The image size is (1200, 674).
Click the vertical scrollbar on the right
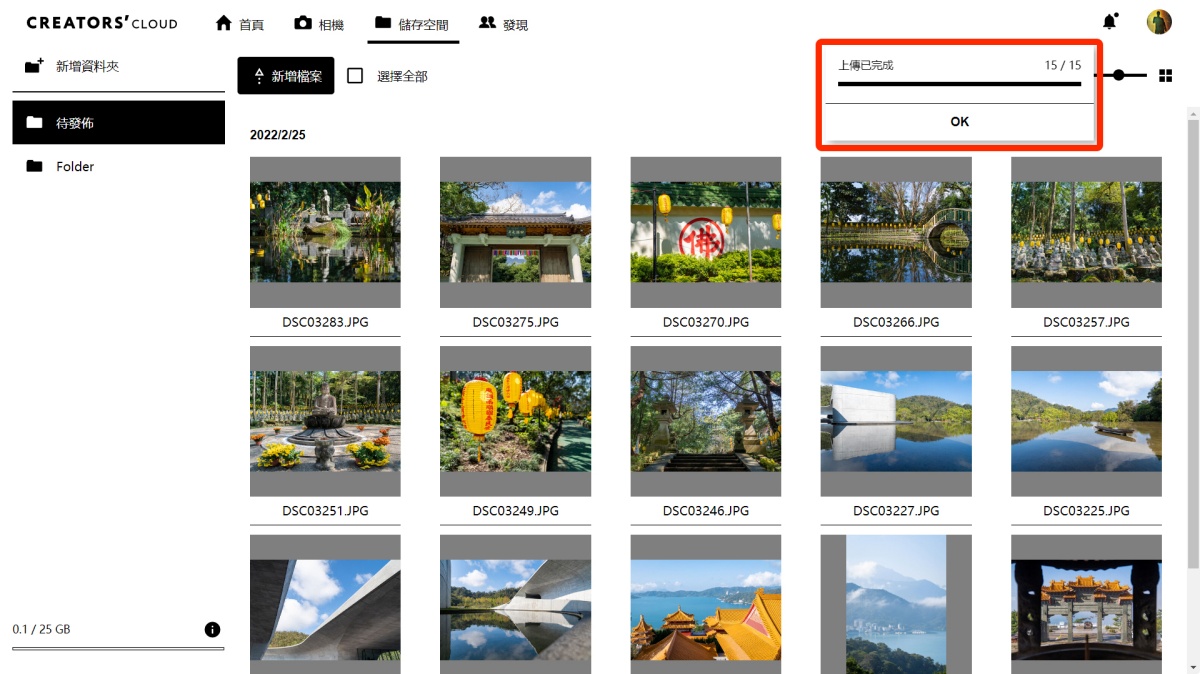1192,300
